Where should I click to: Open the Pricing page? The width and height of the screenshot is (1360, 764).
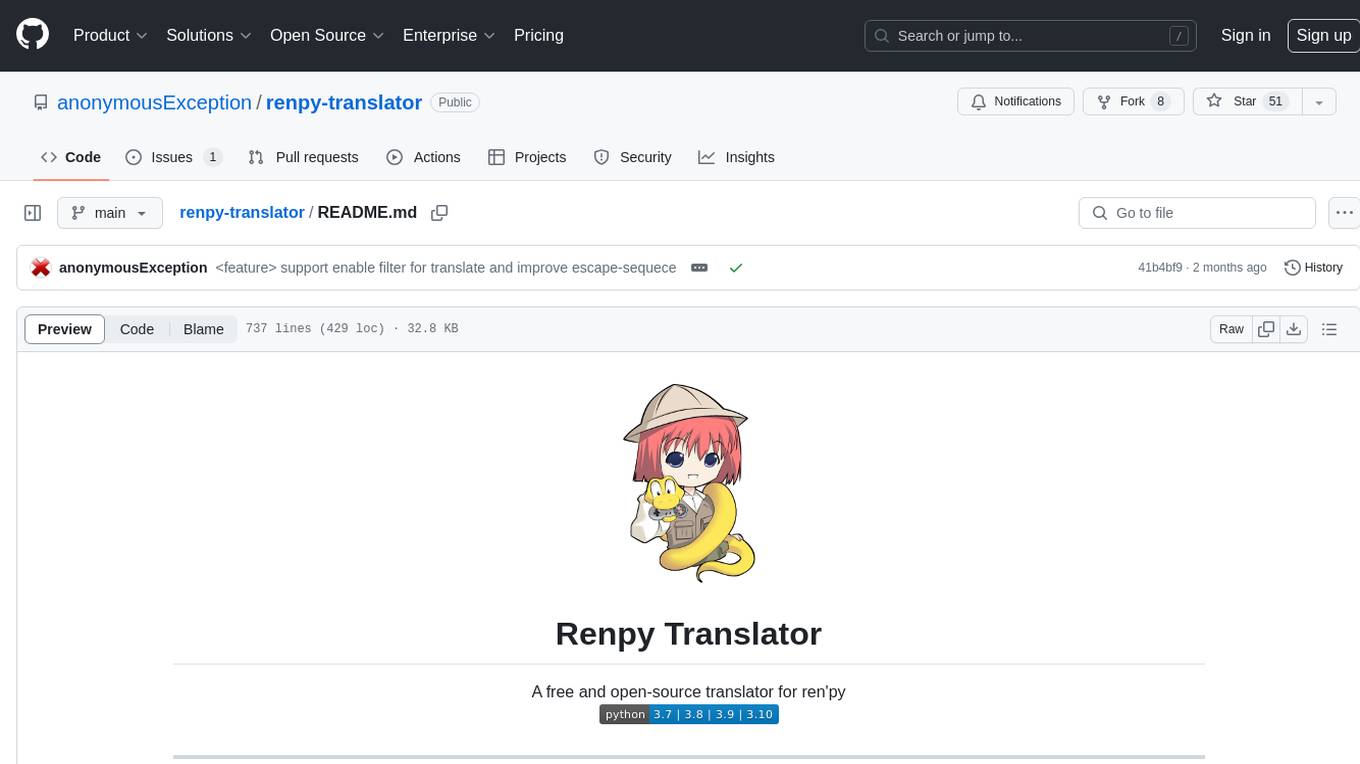coord(539,35)
